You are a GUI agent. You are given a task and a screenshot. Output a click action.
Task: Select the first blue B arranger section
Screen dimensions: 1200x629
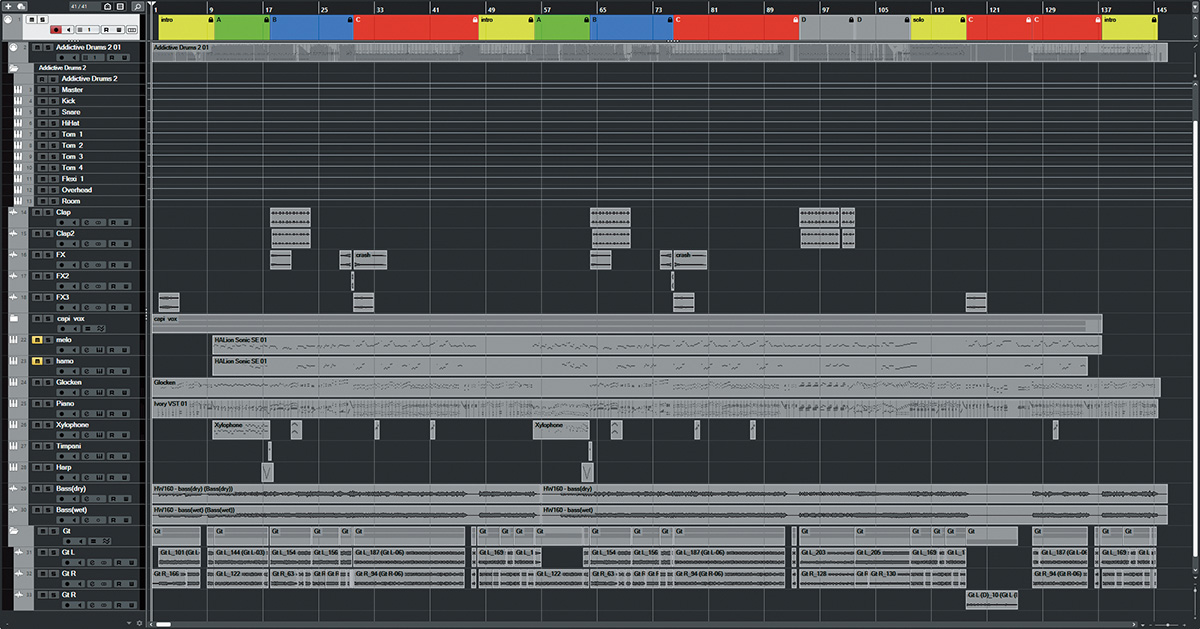pos(311,27)
